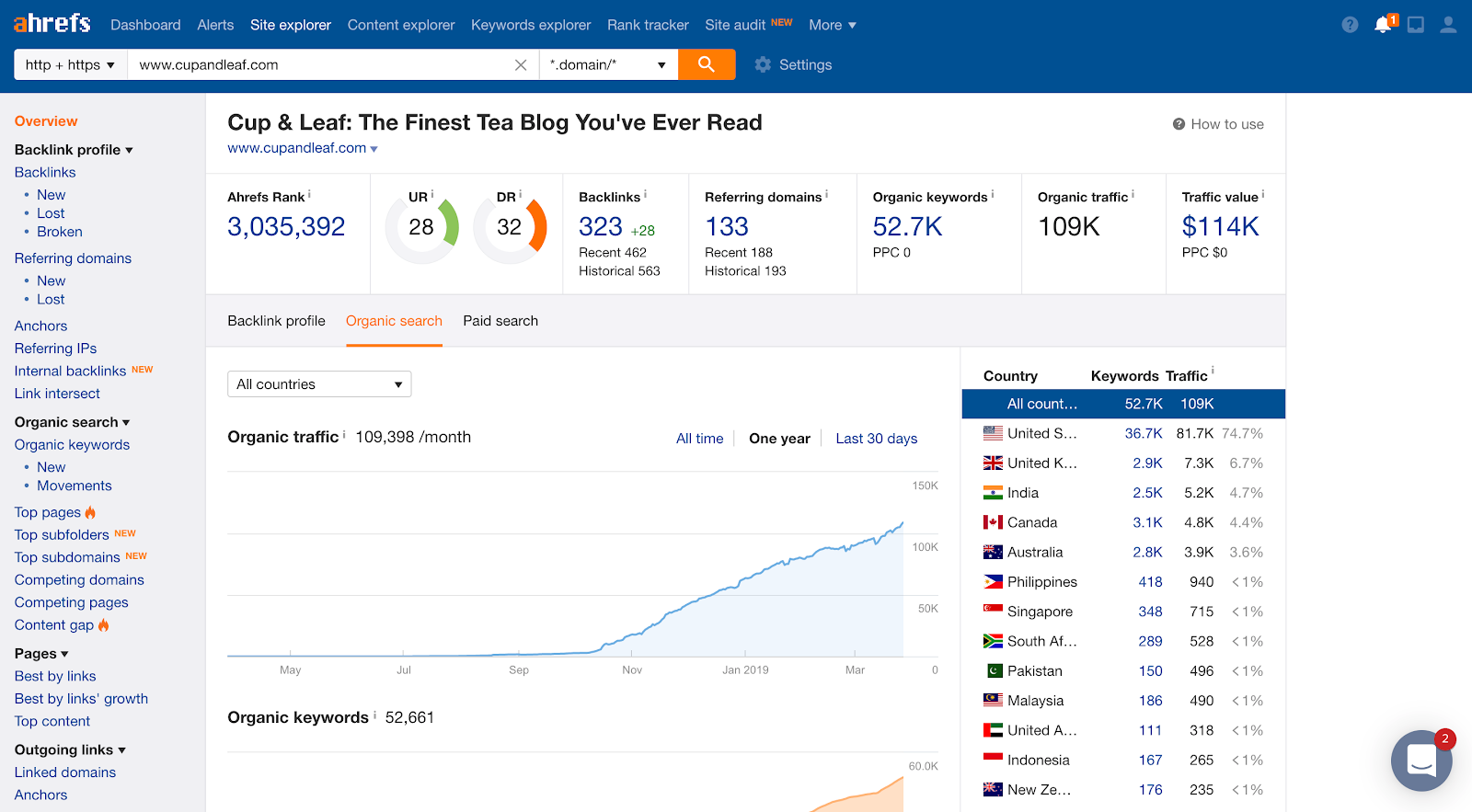
Task: Select the All countries row in table
Action: [1123, 404]
